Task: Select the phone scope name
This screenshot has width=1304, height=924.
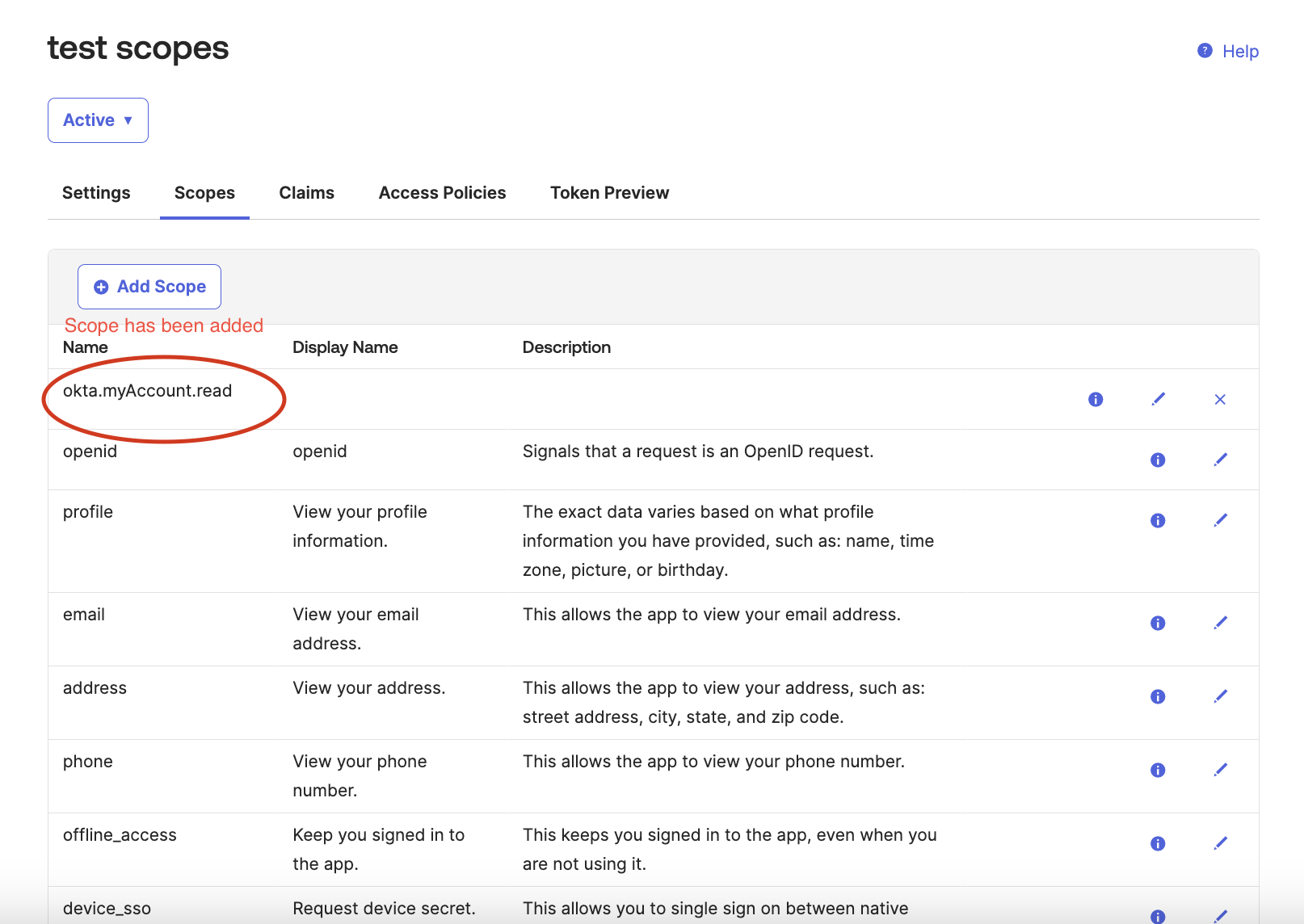Action: pyautogui.click(x=88, y=762)
